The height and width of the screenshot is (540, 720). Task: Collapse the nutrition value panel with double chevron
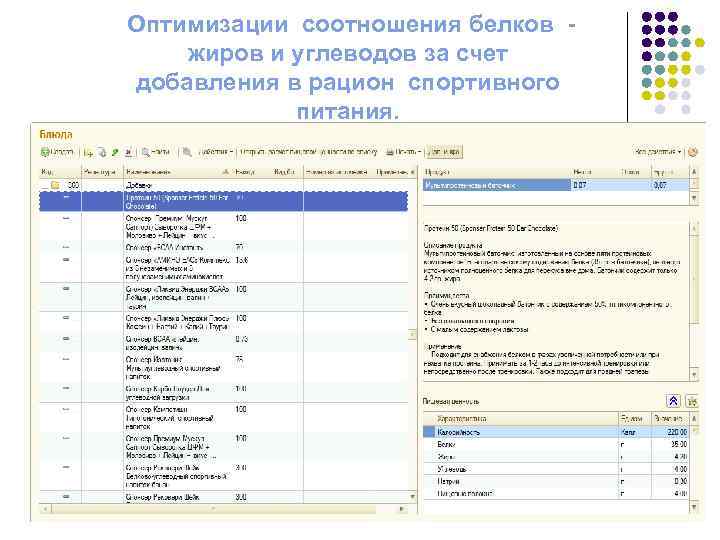coord(673,401)
